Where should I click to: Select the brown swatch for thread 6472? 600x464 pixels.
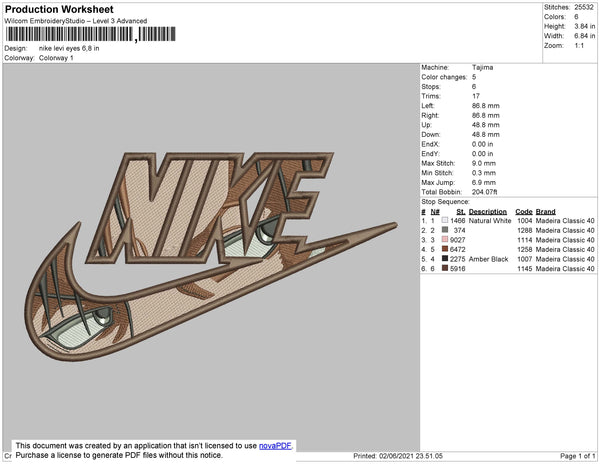click(445, 249)
